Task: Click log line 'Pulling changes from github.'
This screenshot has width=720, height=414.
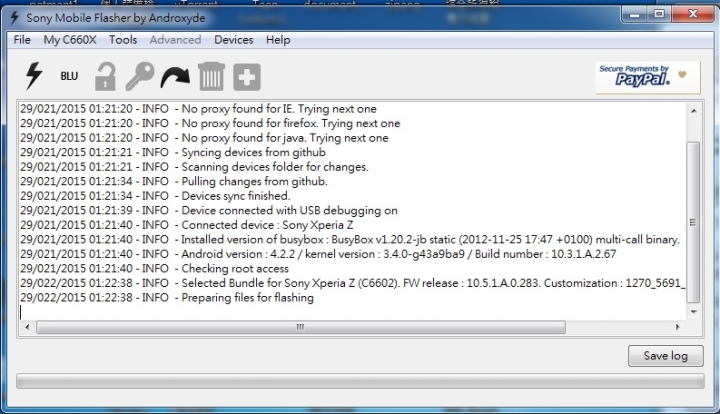Action: pyautogui.click(x=174, y=181)
